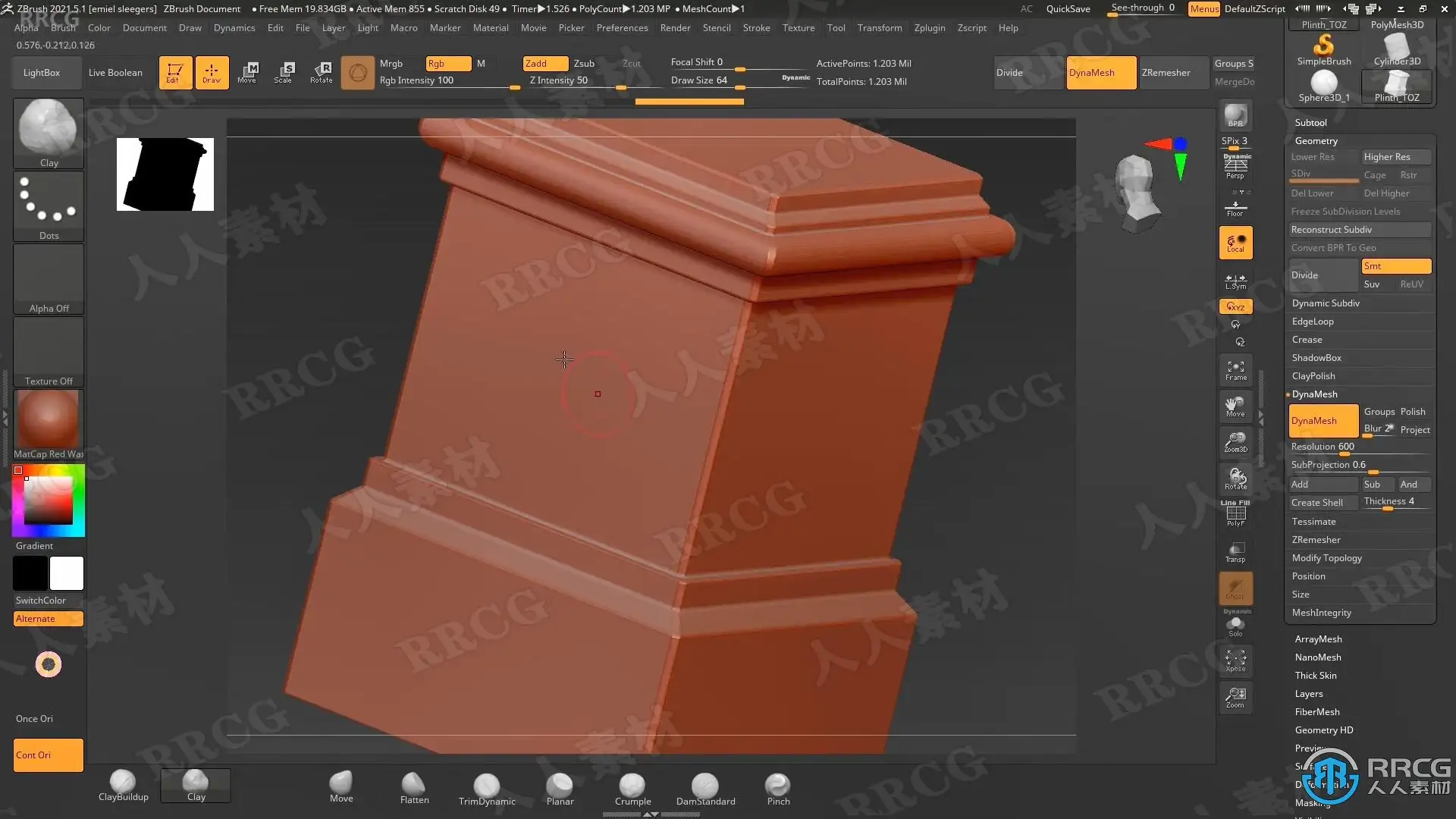Collapse the DynaMesh section header
The width and height of the screenshot is (1456, 819).
[1314, 394]
